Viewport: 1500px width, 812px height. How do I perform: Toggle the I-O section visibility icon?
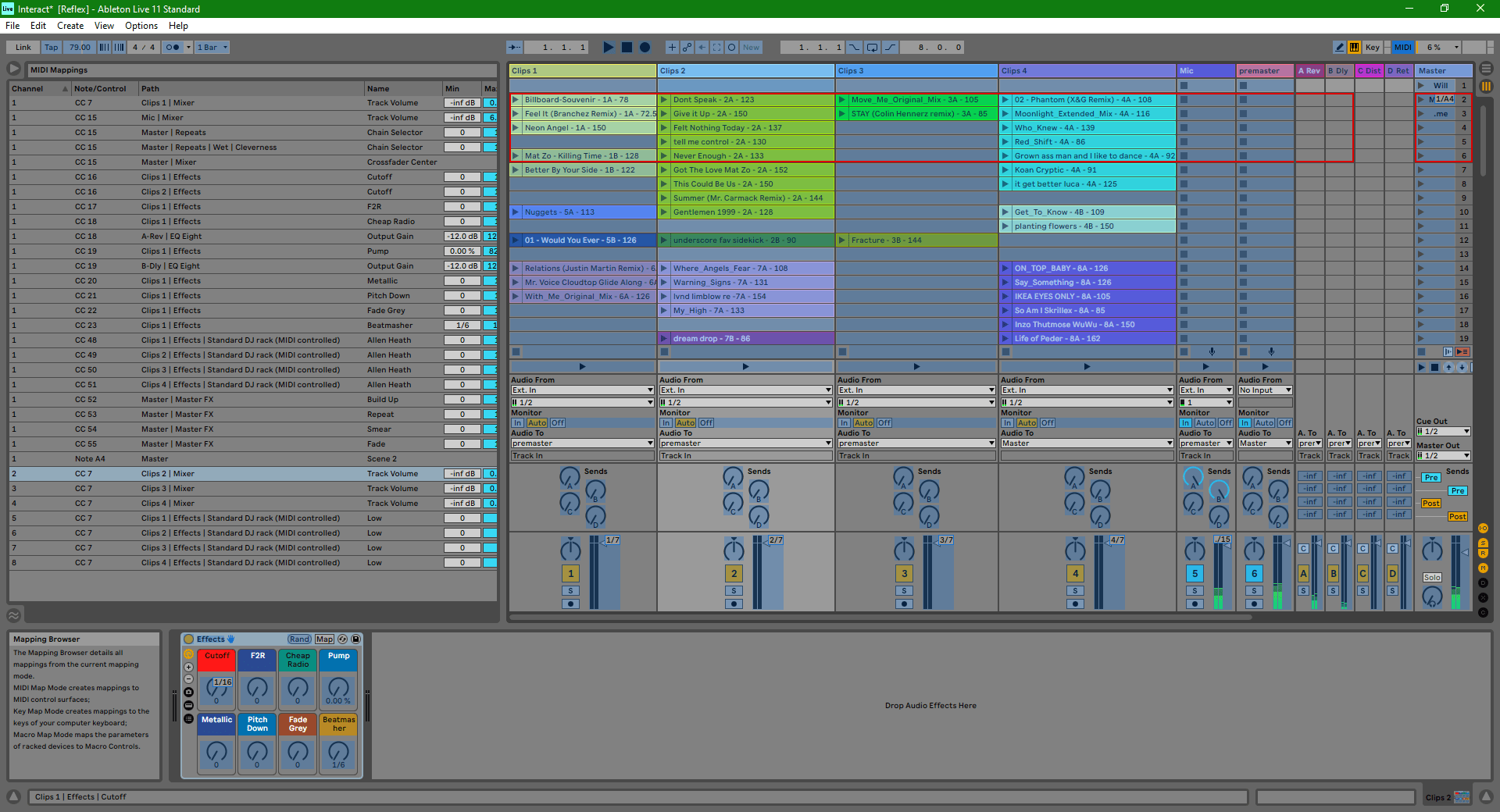1483,529
